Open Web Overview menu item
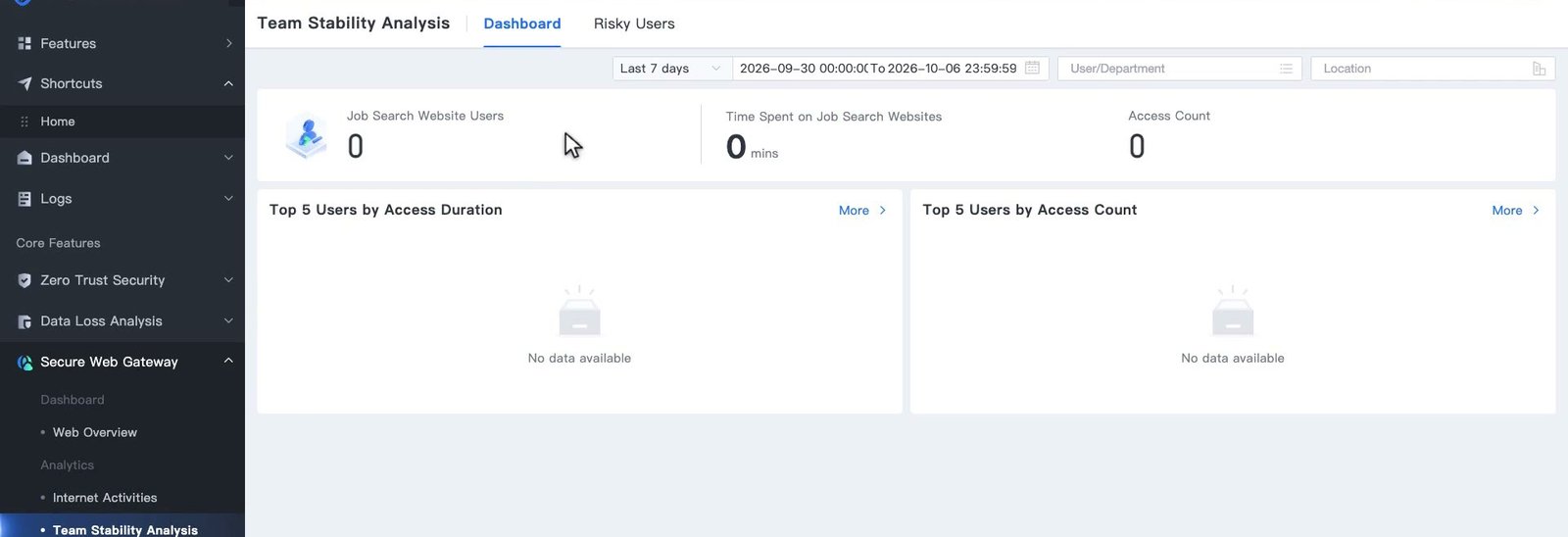The width and height of the screenshot is (1568, 537). tap(95, 432)
